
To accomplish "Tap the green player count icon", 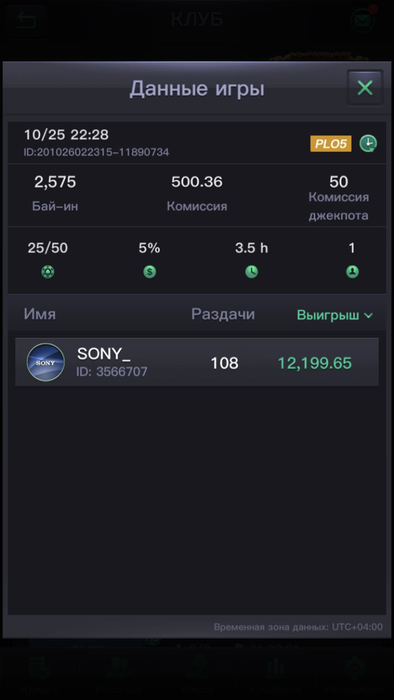I will point(353,272).
